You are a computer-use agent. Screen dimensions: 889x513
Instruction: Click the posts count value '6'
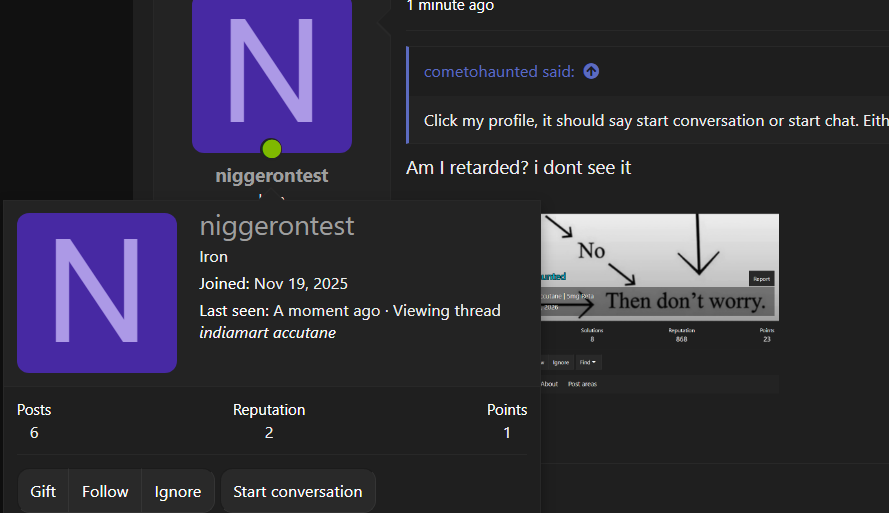[34, 433]
